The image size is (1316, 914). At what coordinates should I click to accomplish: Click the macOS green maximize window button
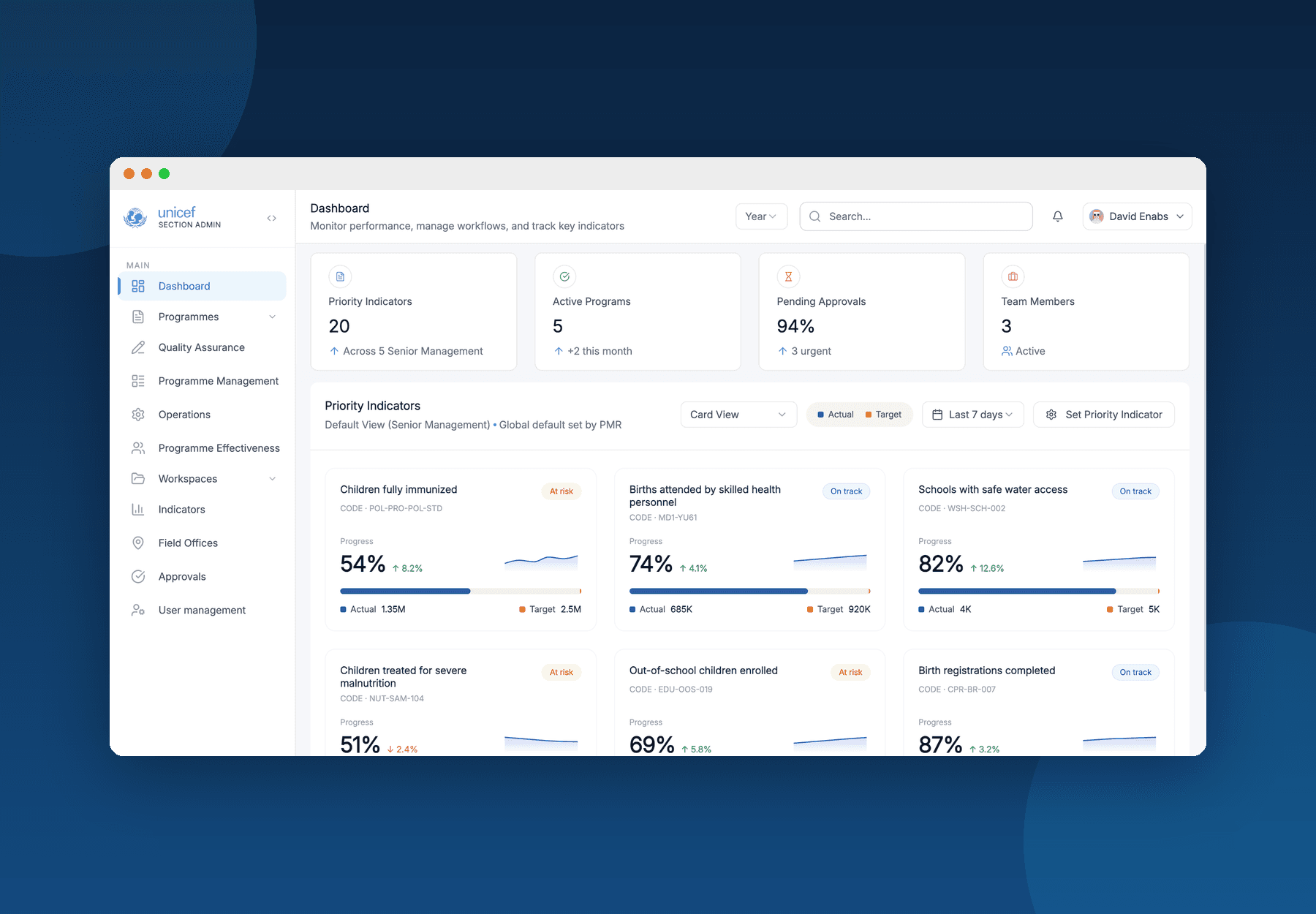pyautogui.click(x=164, y=173)
